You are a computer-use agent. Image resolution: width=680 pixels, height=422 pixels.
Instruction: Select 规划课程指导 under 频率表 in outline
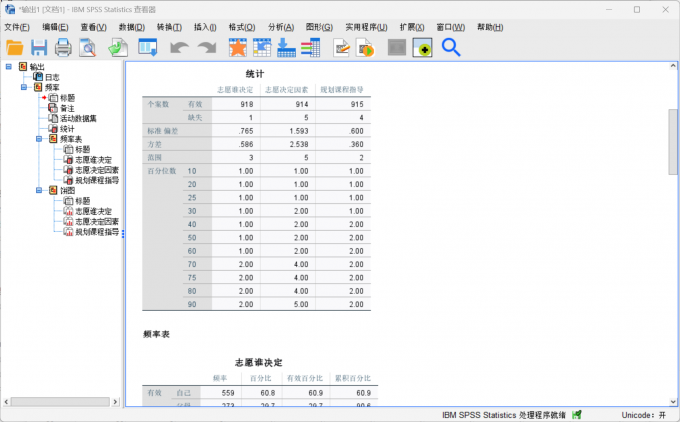click(97, 180)
